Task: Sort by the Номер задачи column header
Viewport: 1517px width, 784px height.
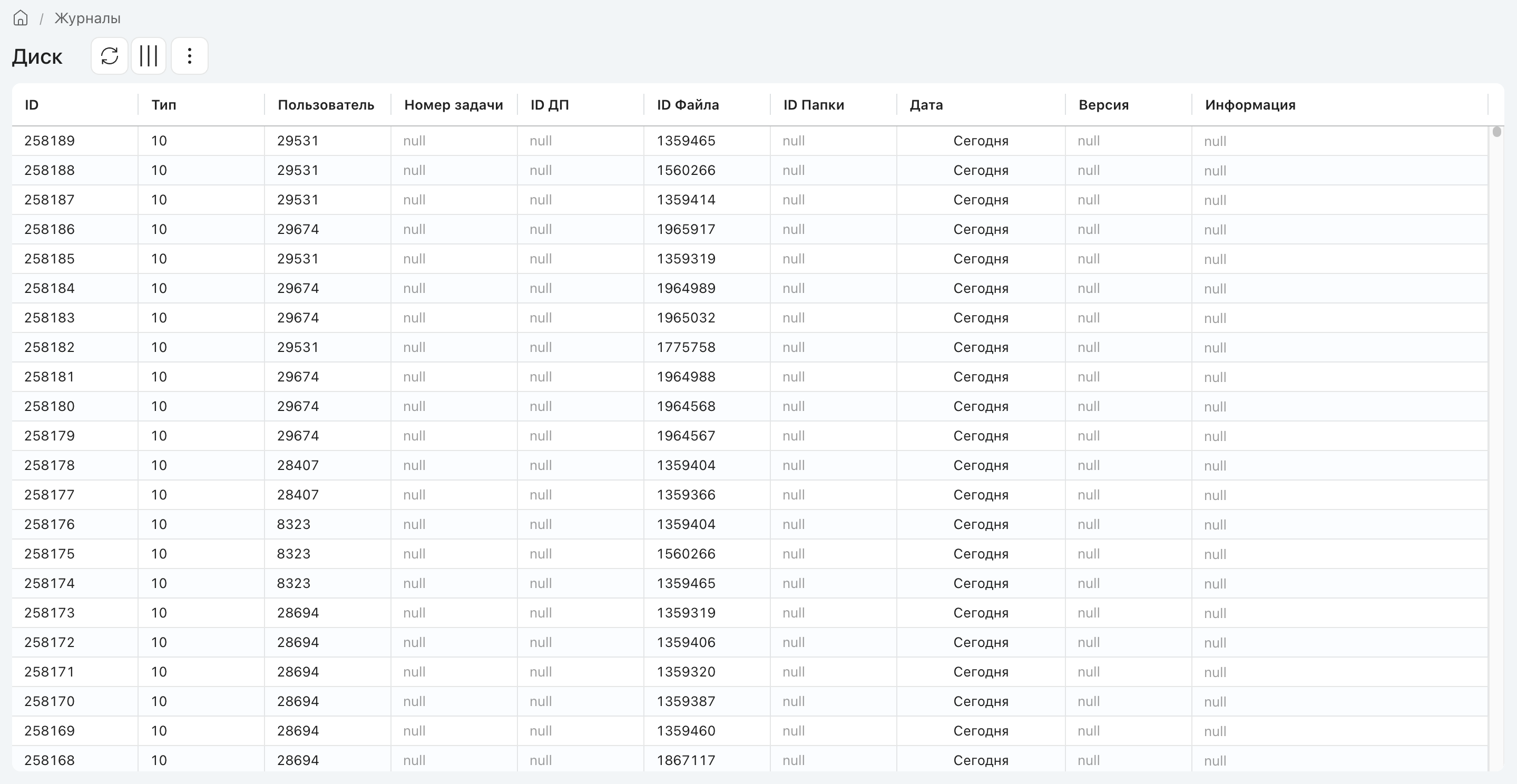Action: (454, 105)
